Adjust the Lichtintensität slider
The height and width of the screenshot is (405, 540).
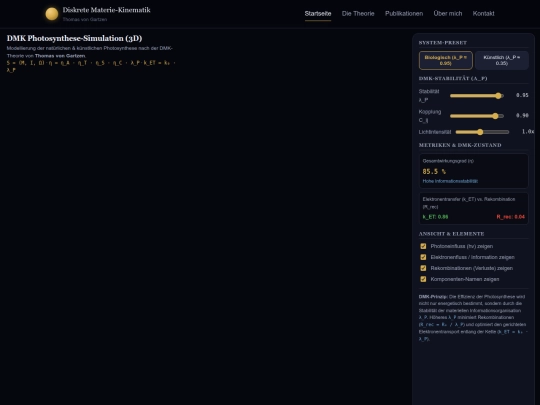pyautogui.click(x=482, y=132)
